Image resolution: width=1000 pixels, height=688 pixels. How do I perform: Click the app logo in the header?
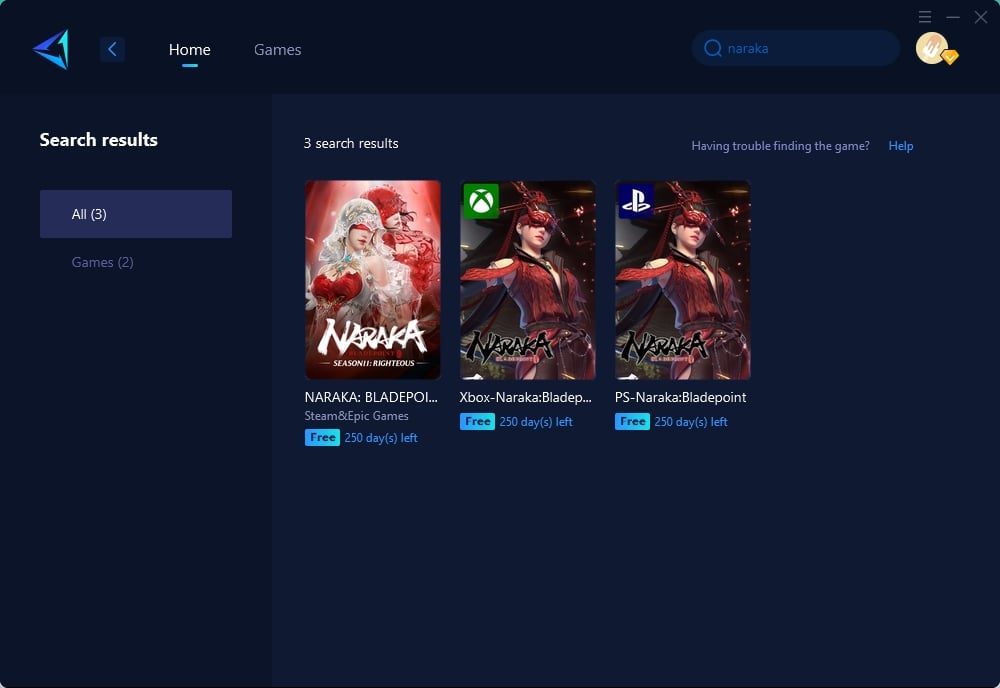(51, 49)
